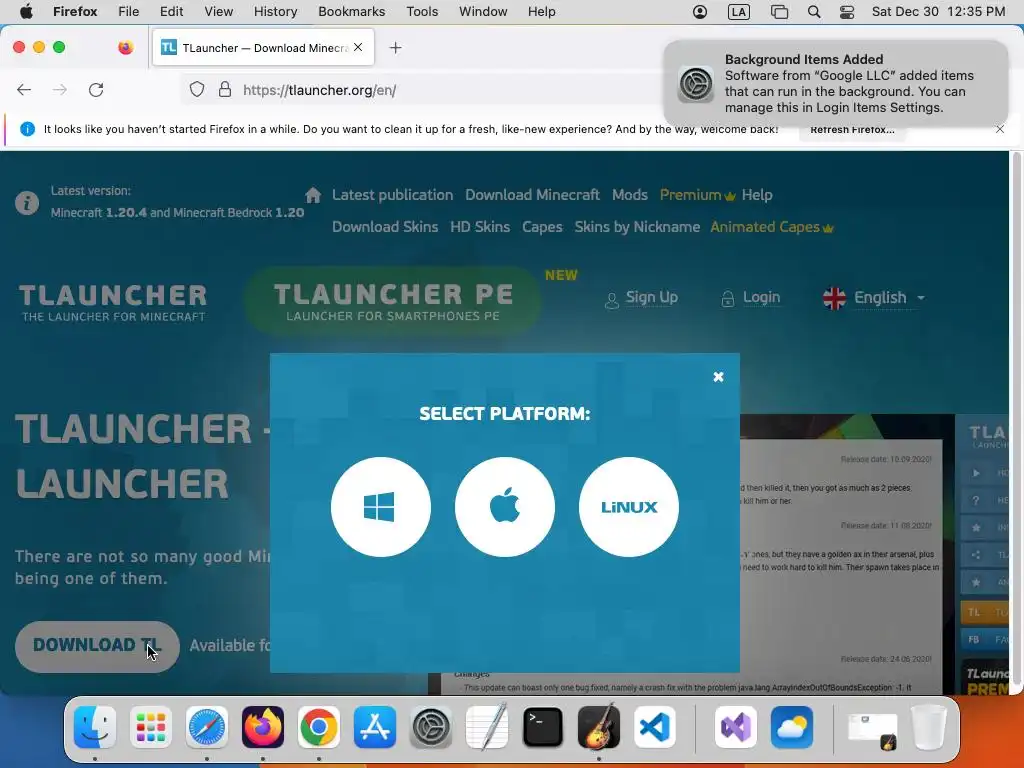Choose the Apple macOS platform icon
The image size is (1024, 768).
505,507
